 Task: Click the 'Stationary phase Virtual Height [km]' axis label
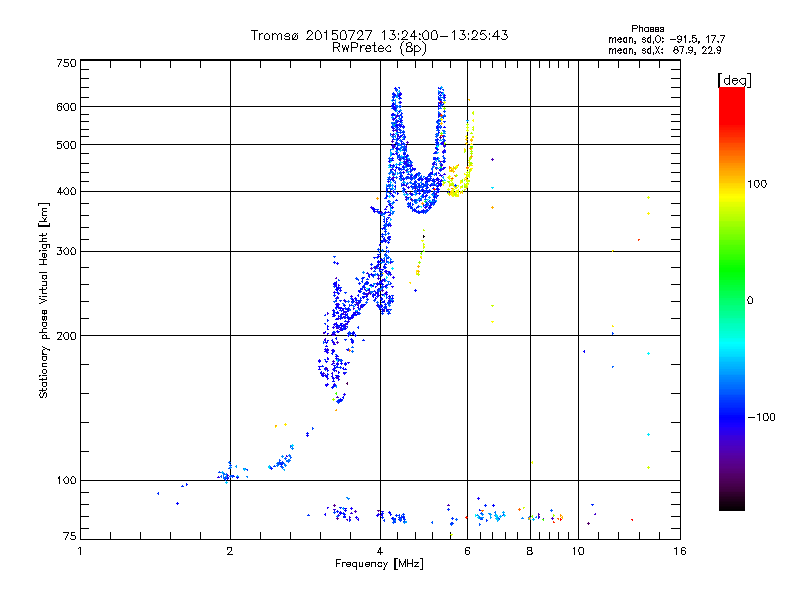coord(43,301)
